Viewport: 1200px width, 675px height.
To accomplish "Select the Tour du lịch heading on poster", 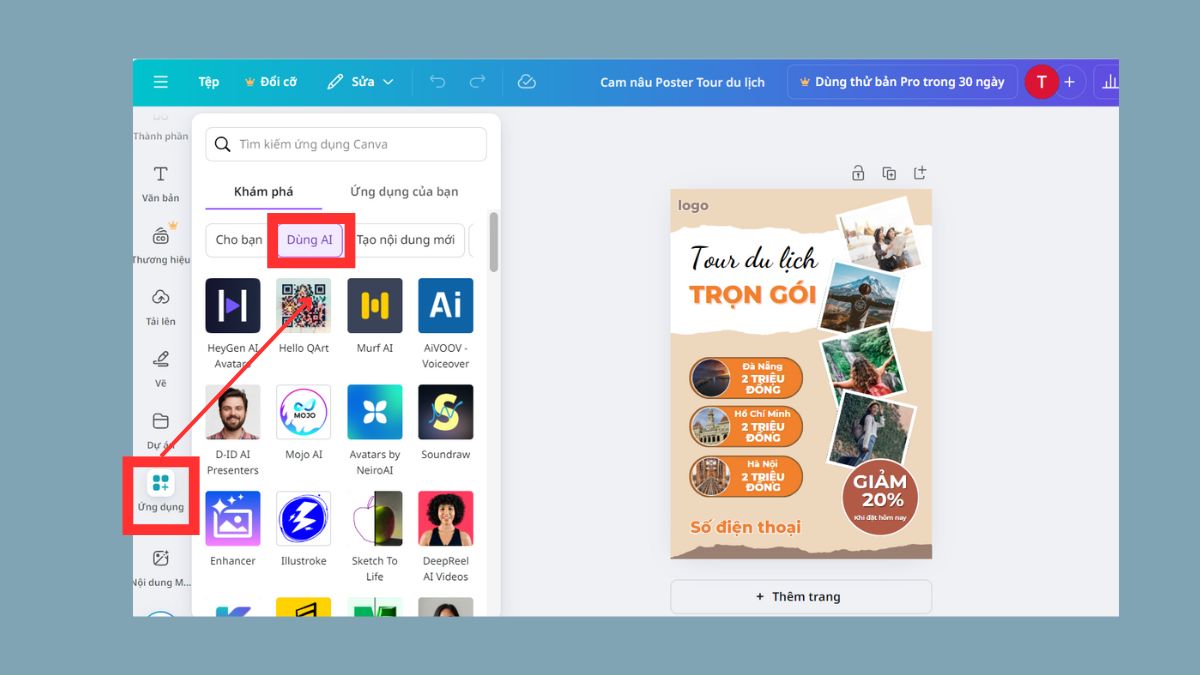I will [754, 259].
